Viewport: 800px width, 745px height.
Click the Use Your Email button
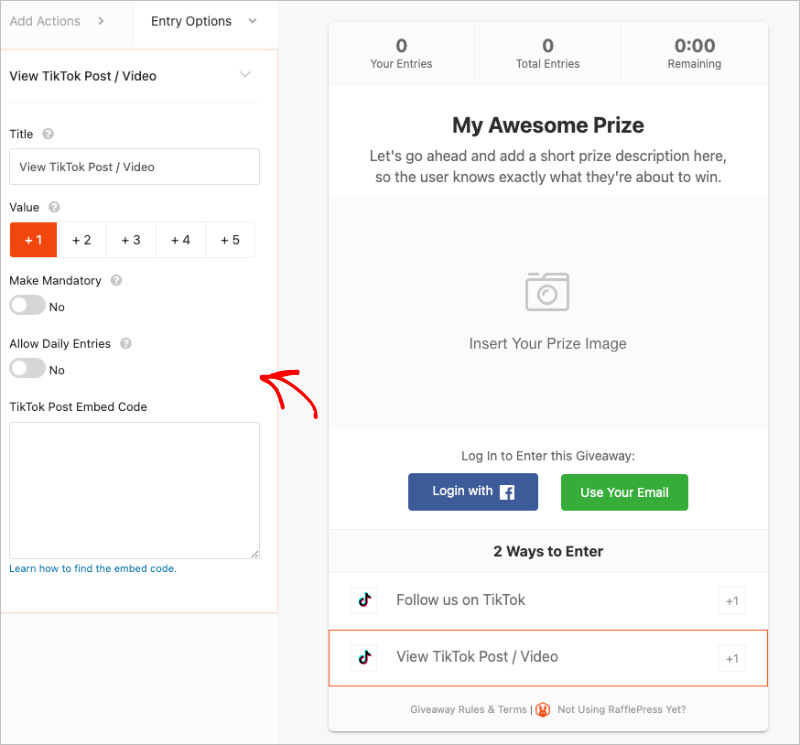point(624,492)
